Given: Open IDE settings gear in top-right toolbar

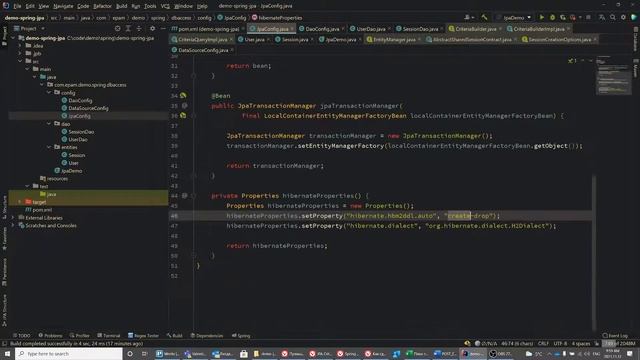Looking at the screenshot, I should click(623, 18).
